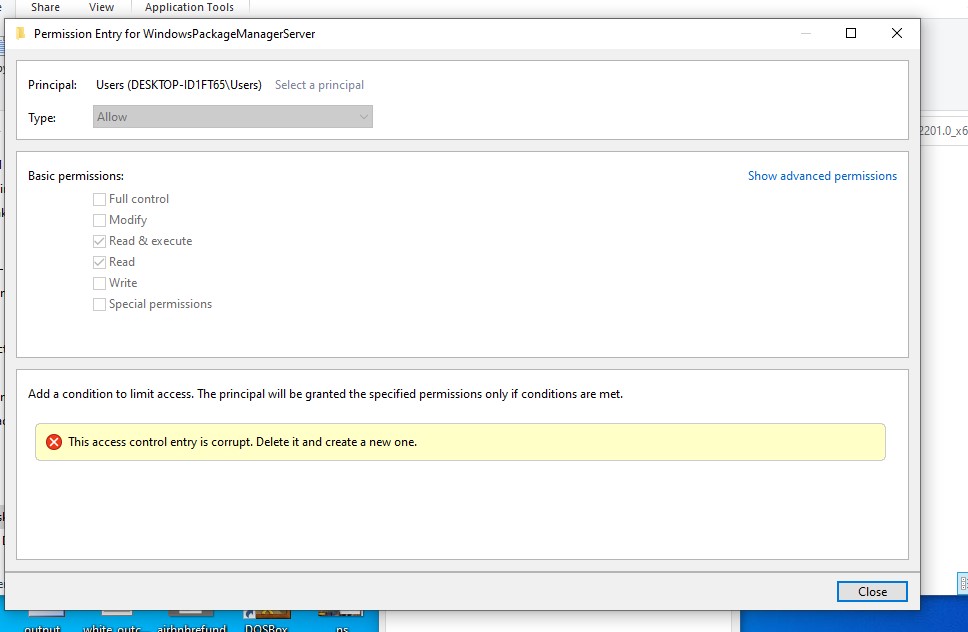Screen dimensions: 968x632
Task: Click the folder icon in dialog title bar
Action: [x=20, y=33]
